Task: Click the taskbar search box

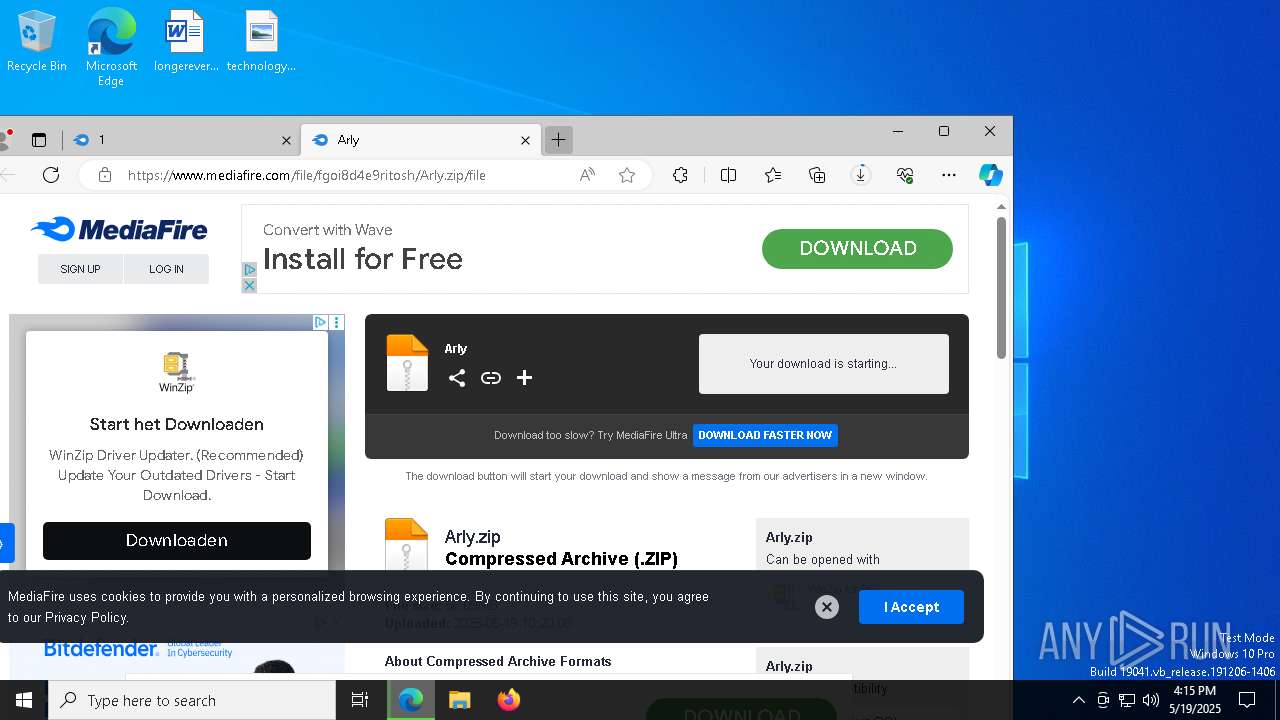Action: click(192, 700)
